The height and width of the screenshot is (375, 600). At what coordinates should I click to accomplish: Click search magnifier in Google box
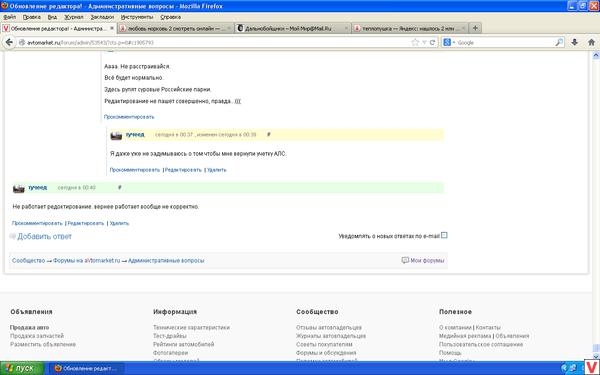tap(559, 42)
